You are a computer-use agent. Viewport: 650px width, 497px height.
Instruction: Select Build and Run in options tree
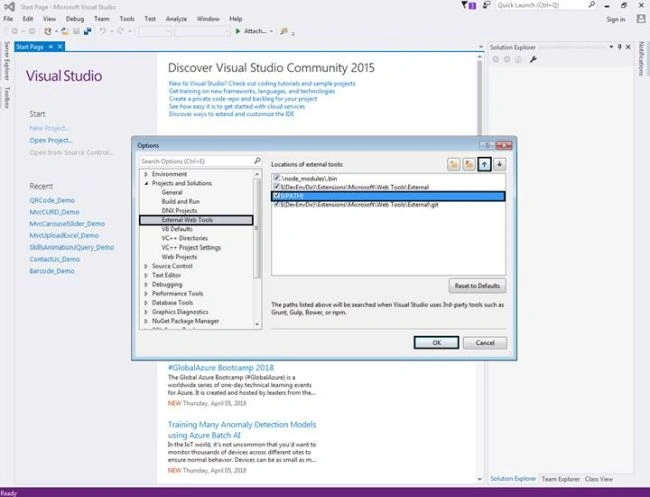coord(180,201)
